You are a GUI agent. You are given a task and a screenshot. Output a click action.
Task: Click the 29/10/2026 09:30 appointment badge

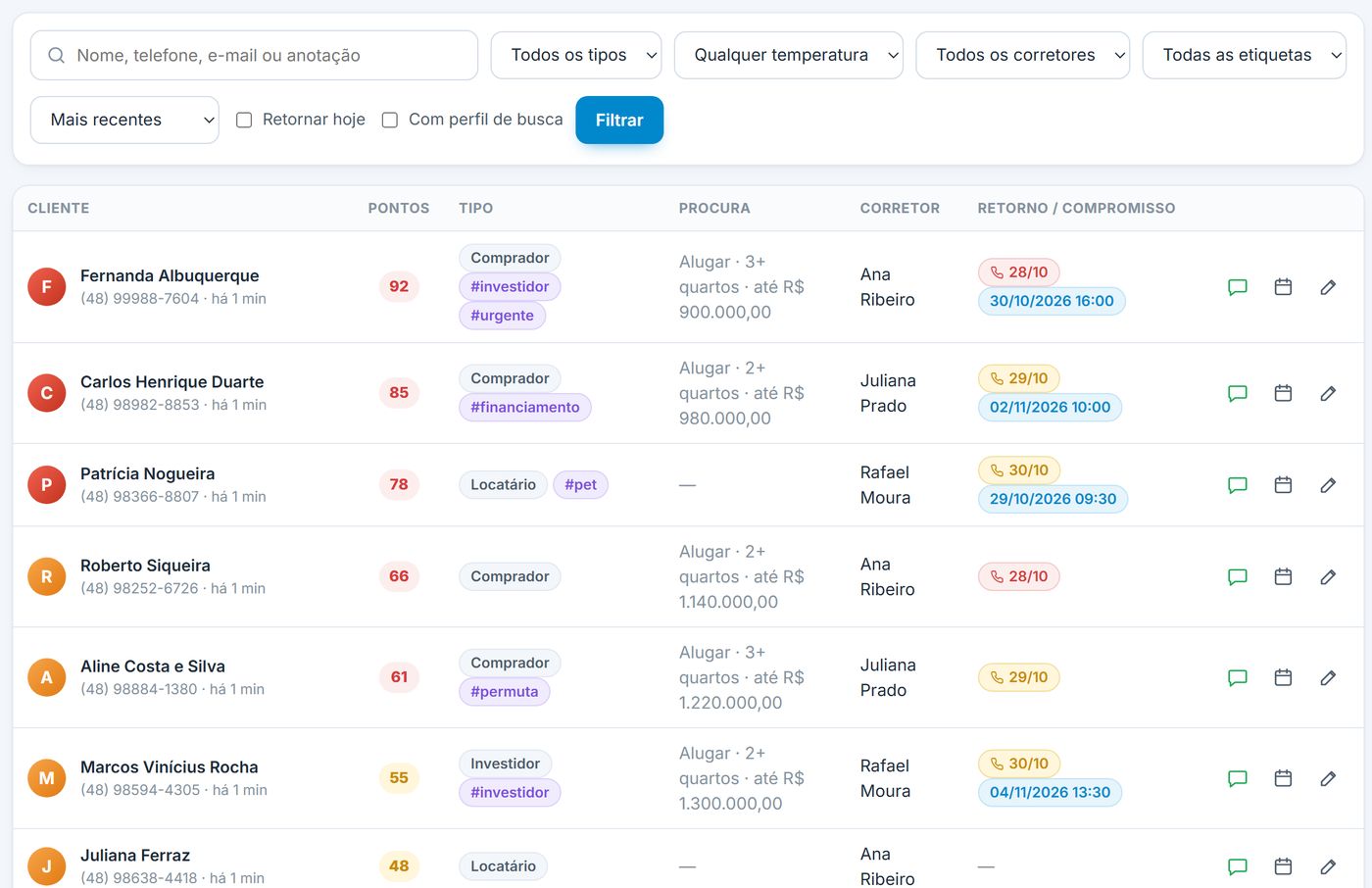coord(1053,499)
